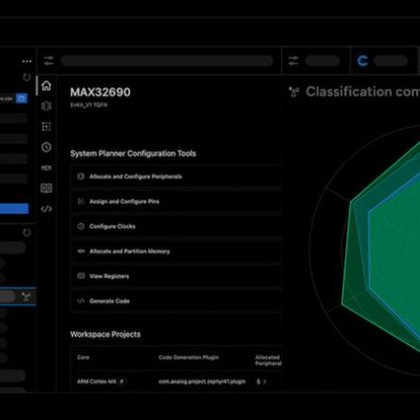
Task: Open Generate Code tool
Action: coord(176,301)
